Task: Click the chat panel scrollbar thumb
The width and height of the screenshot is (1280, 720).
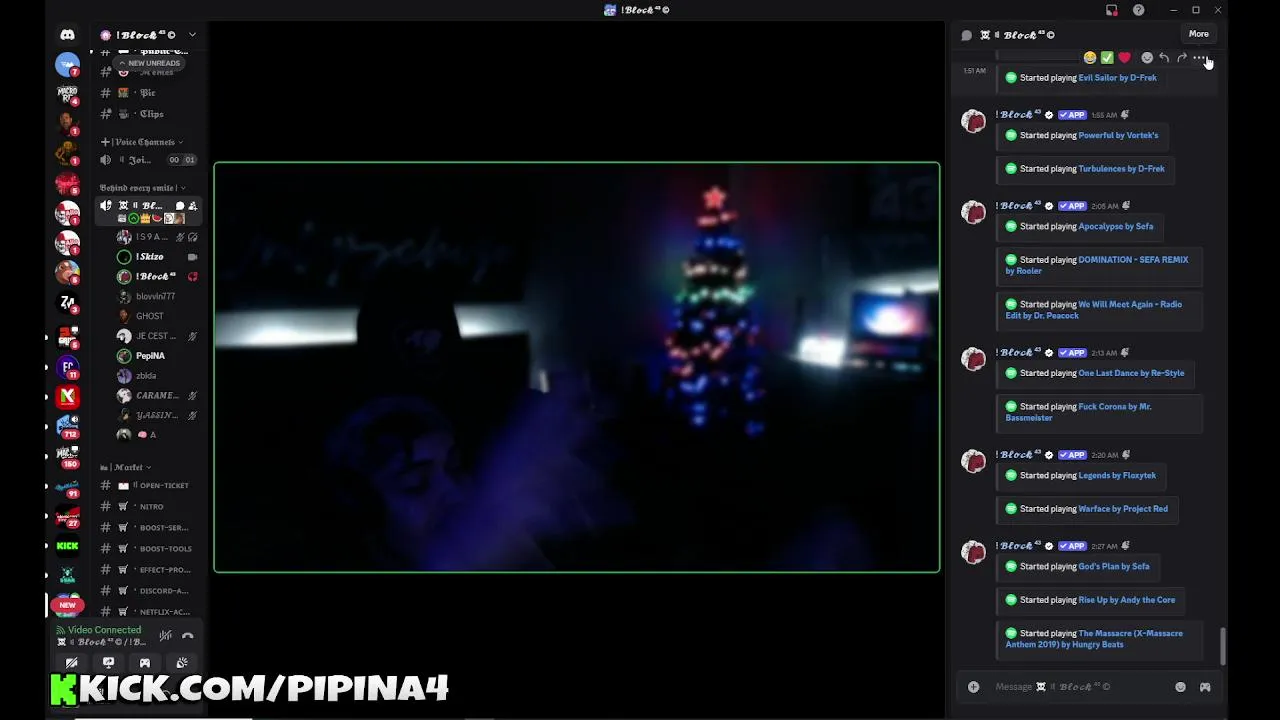Action: (x=1223, y=645)
